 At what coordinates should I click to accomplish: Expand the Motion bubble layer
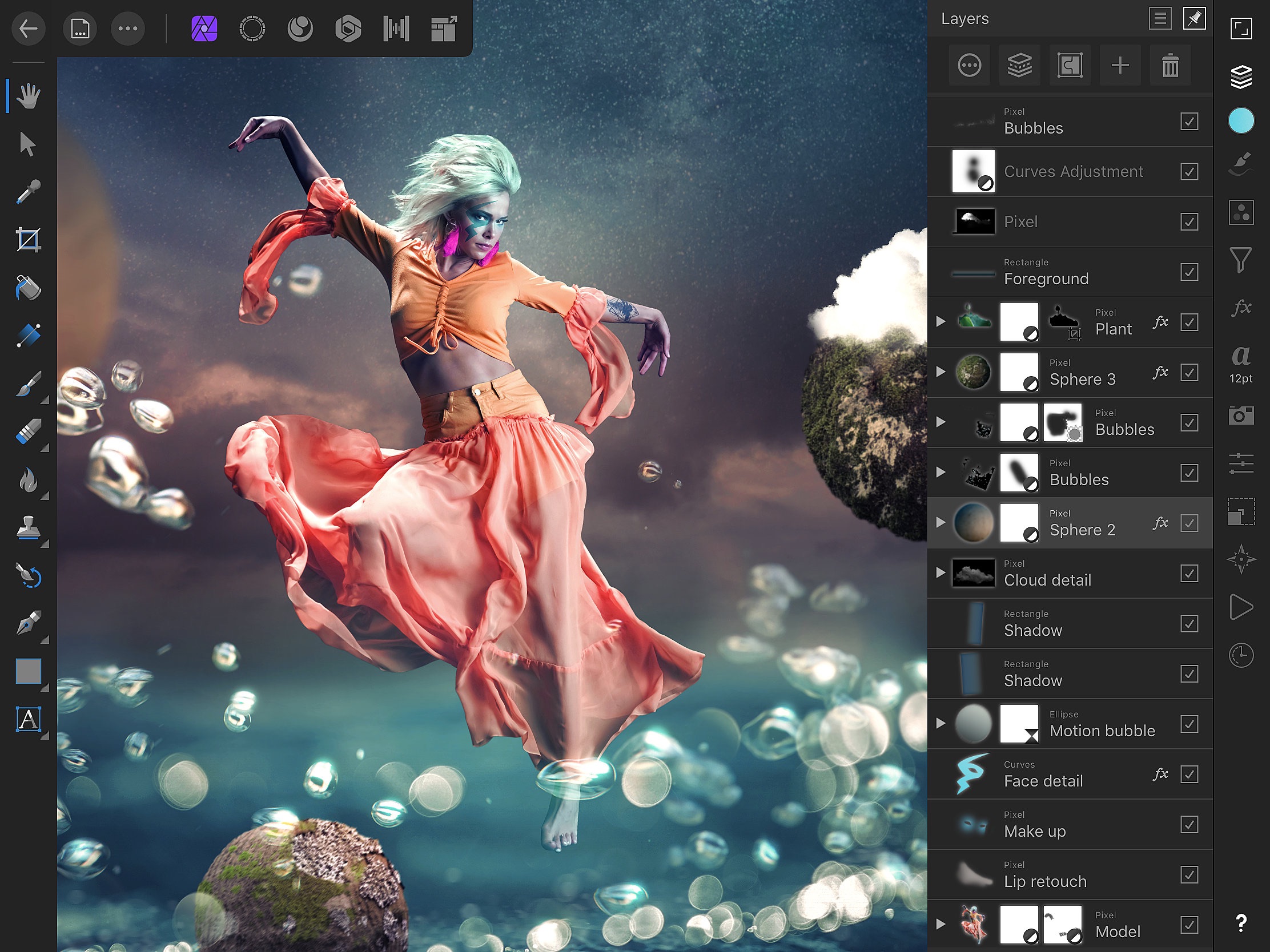pos(941,724)
